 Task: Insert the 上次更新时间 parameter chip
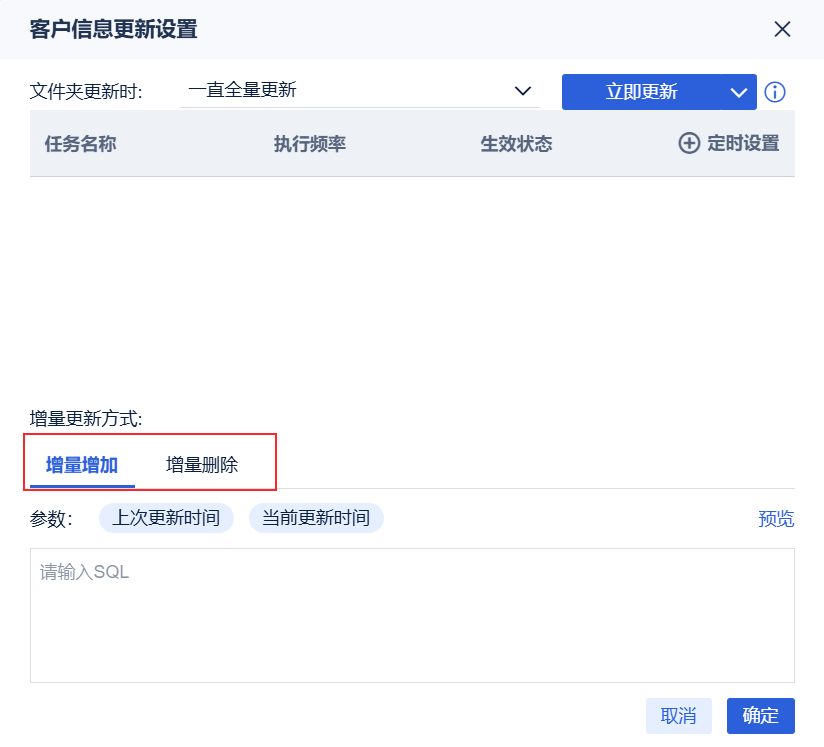[x=166, y=518]
